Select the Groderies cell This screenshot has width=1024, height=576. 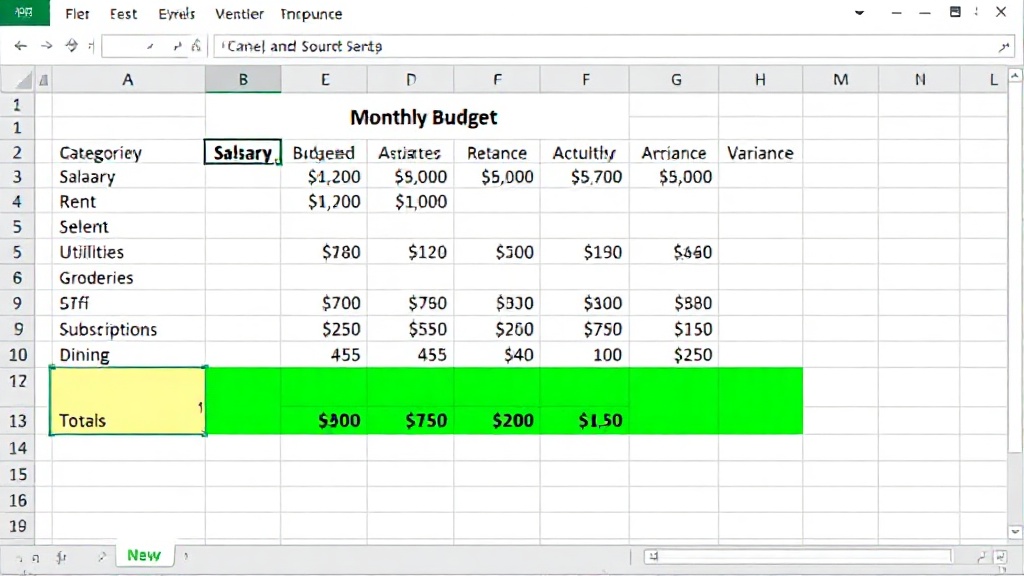click(128, 278)
